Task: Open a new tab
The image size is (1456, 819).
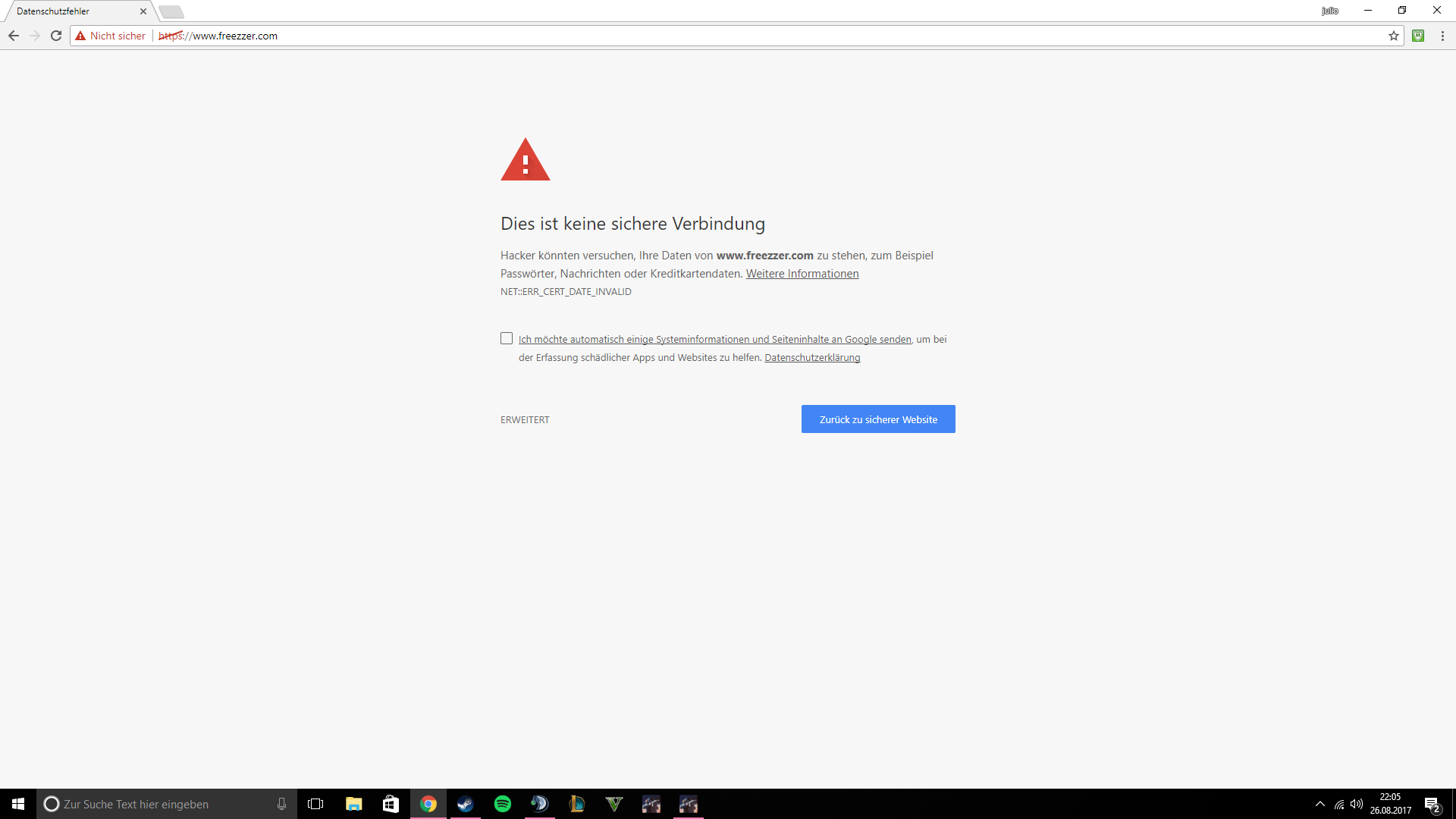Action: click(x=171, y=11)
